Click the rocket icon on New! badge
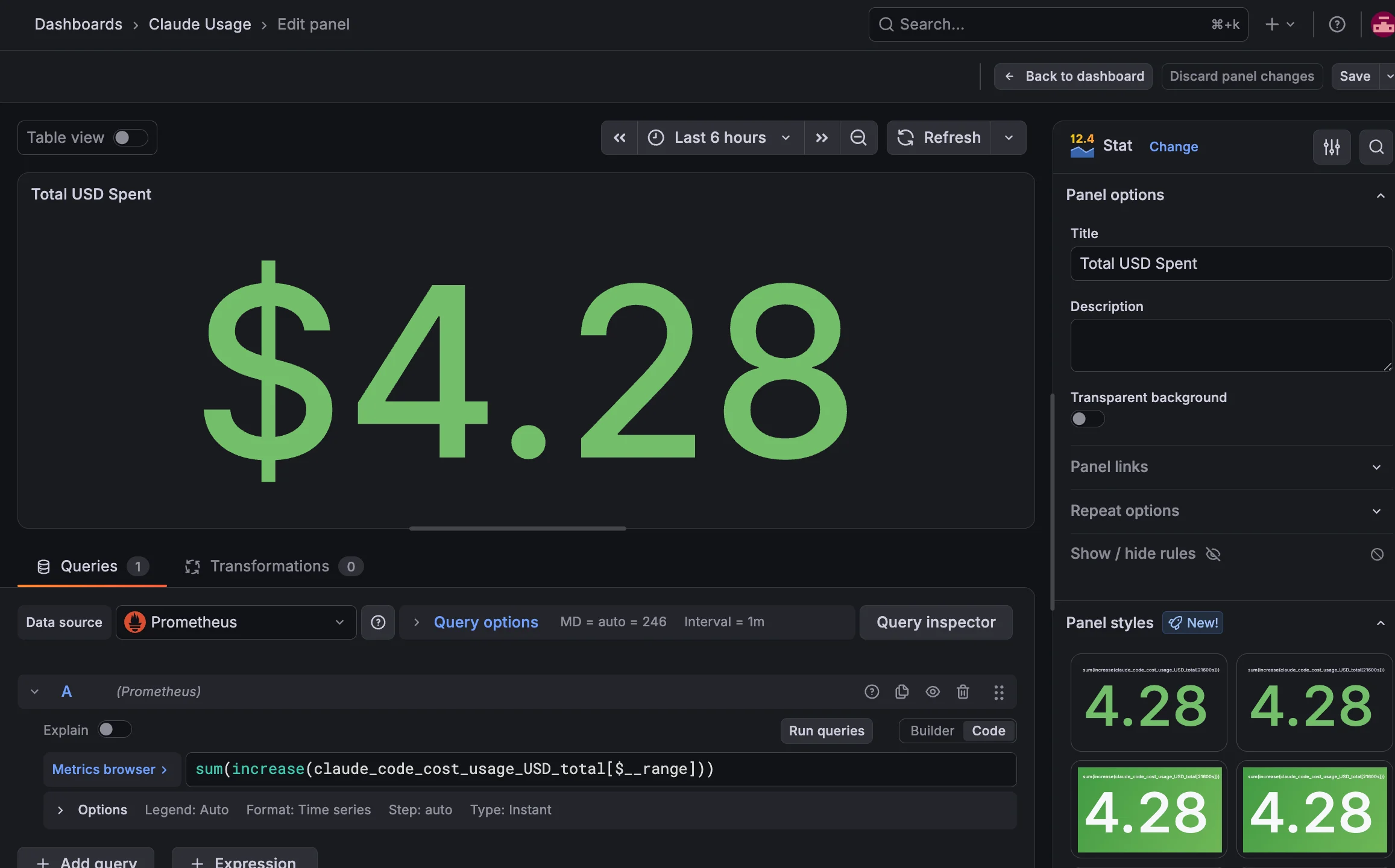 (1175, 623)
